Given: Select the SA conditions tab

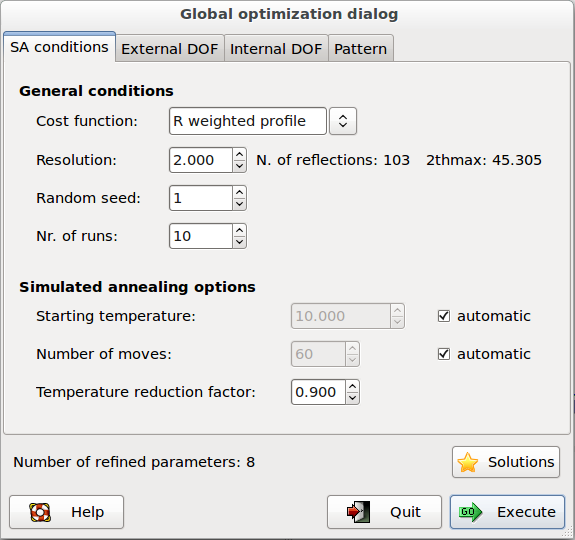Looking at the screenshot, I should (59, 47).
